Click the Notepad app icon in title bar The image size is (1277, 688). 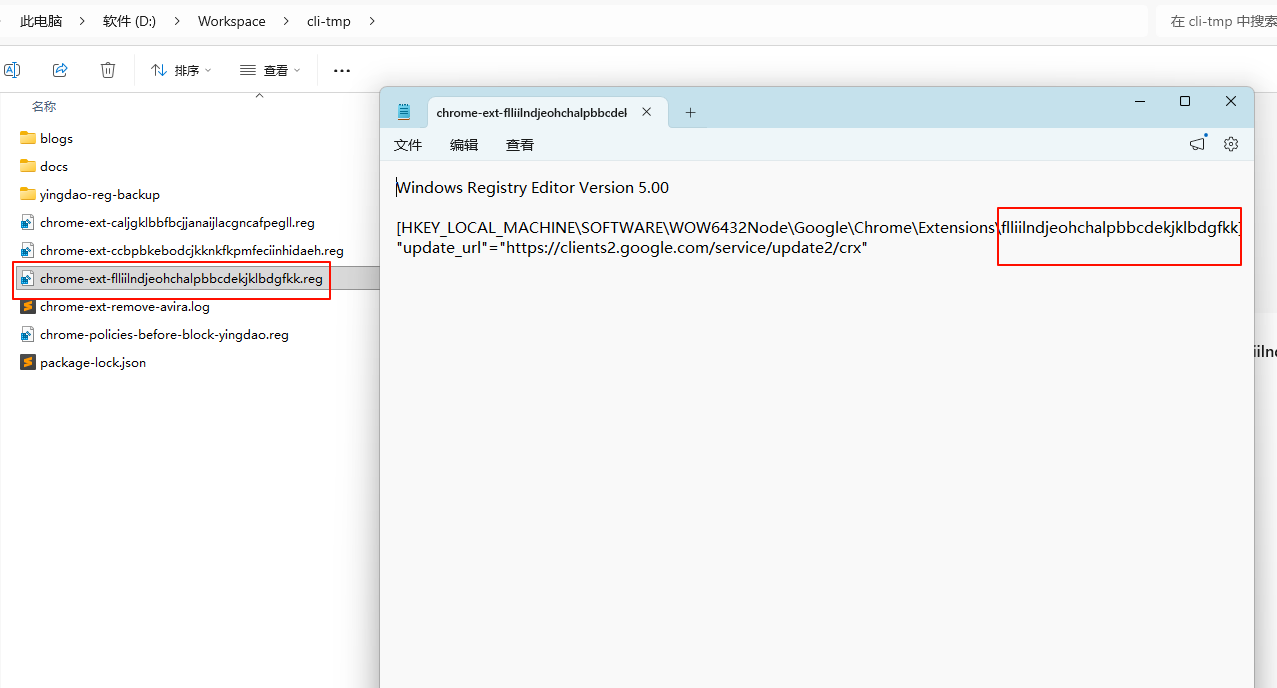pos(404,112)
